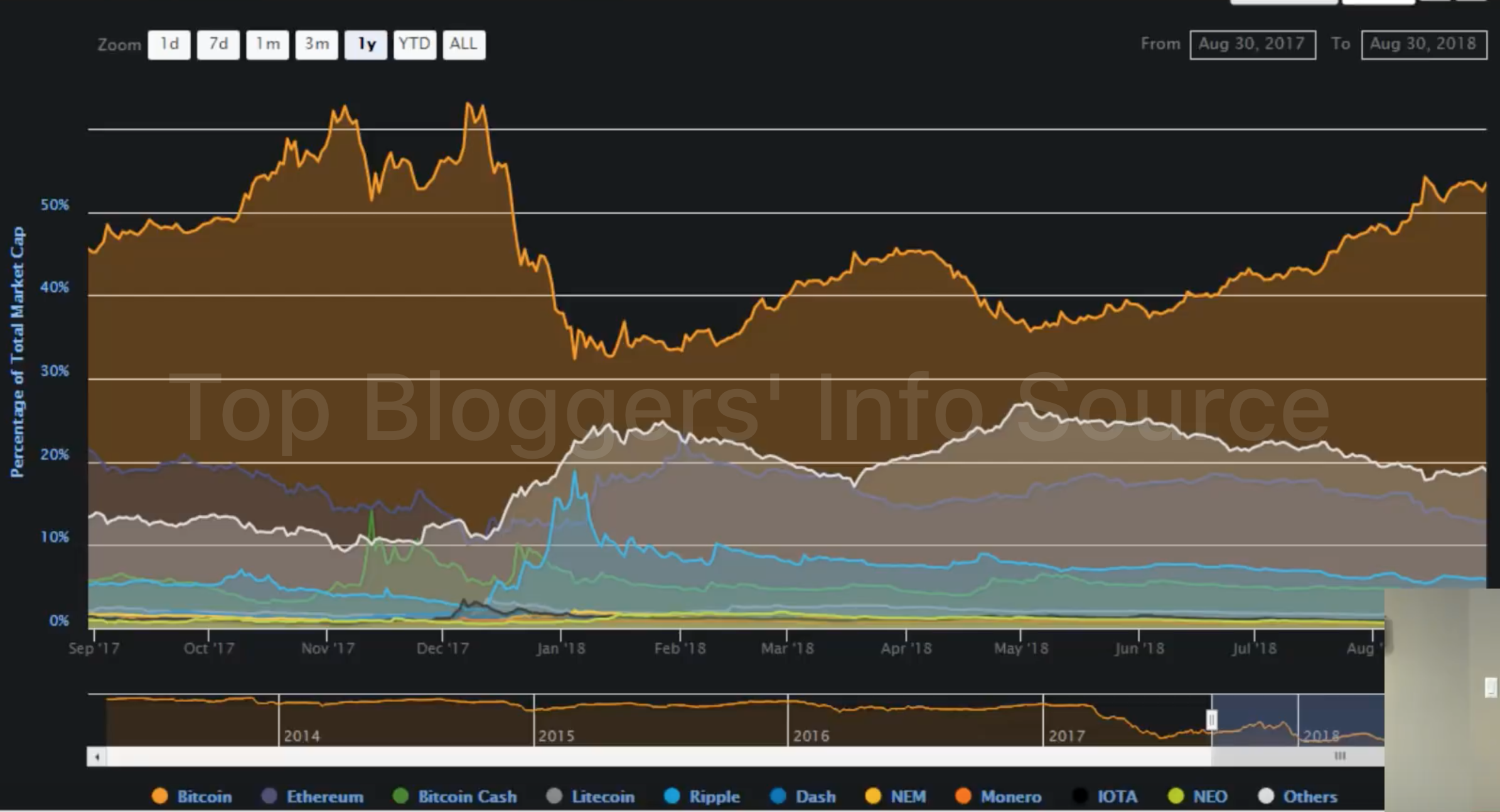Click the scrollbar left arrow under navigator
The width and height of the screenshot is (1500, 812).
click(x=97, y=757)
